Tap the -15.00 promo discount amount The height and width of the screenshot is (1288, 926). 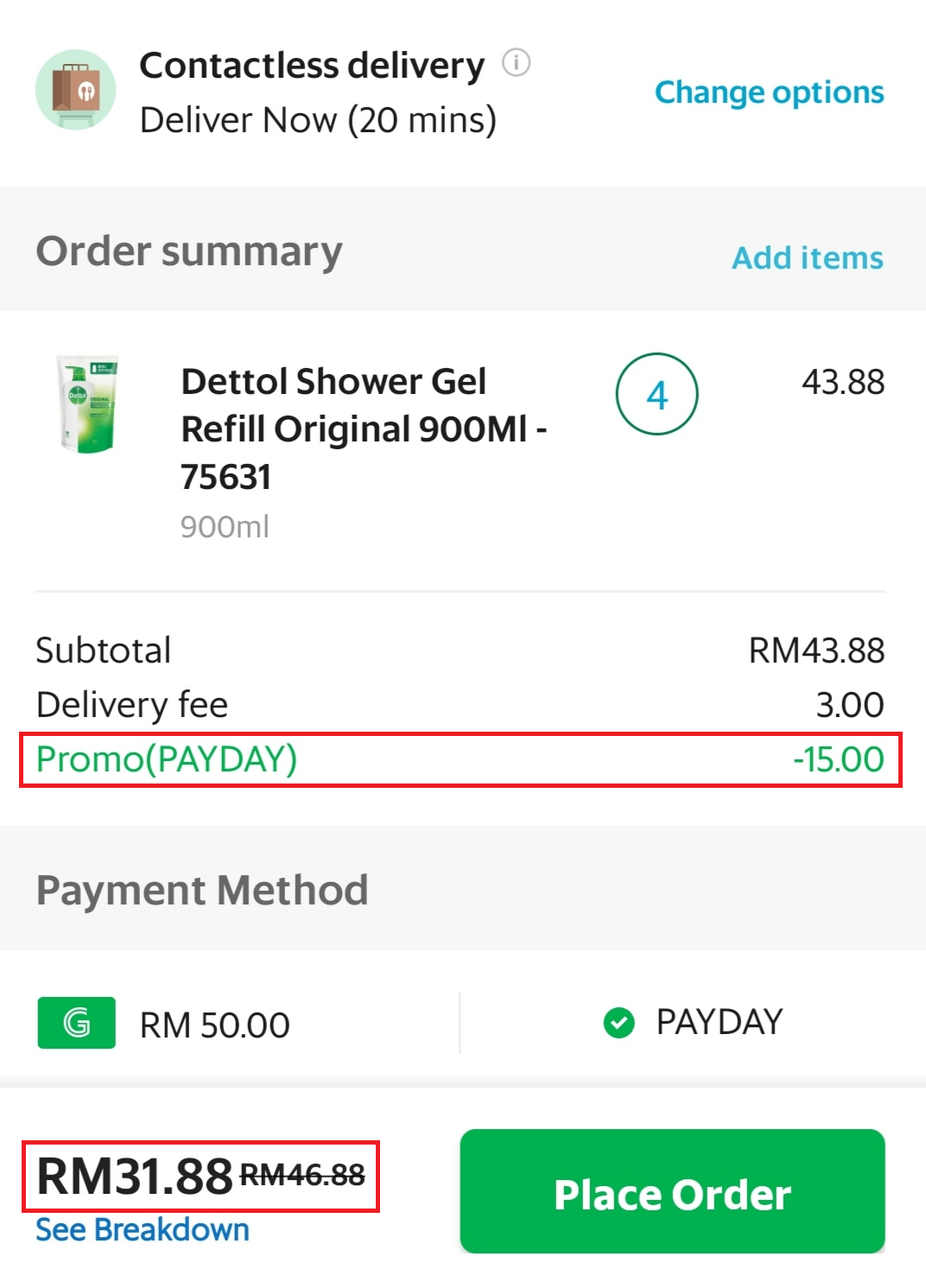[838, 759]
